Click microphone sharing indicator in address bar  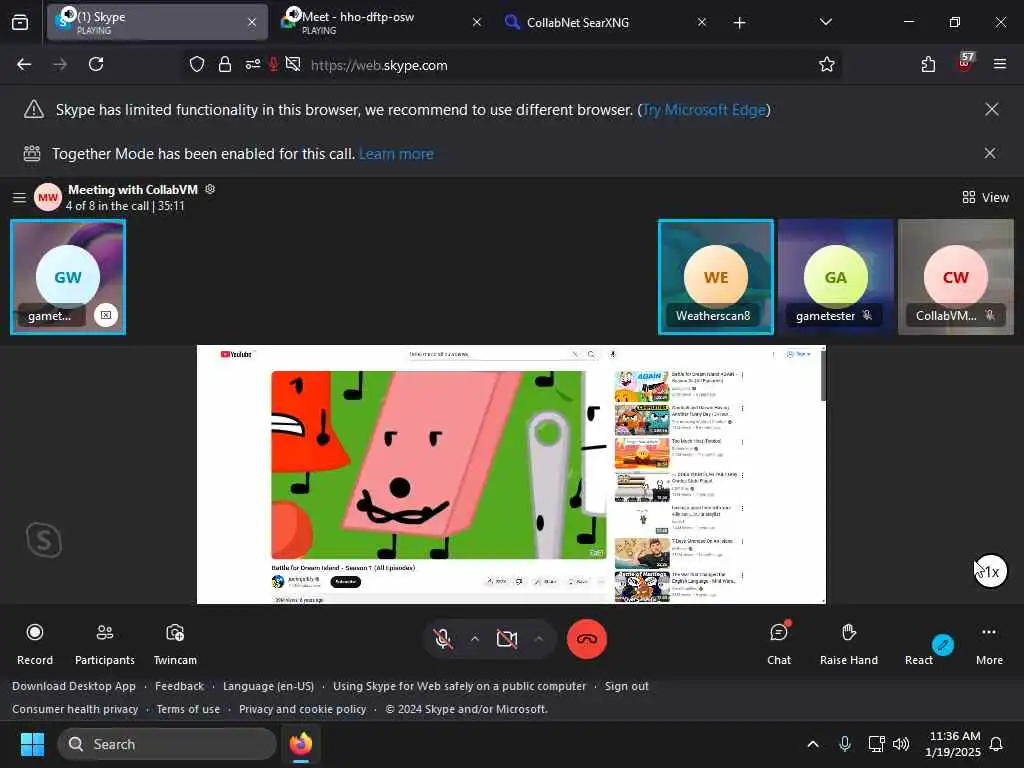click(274, 65)
